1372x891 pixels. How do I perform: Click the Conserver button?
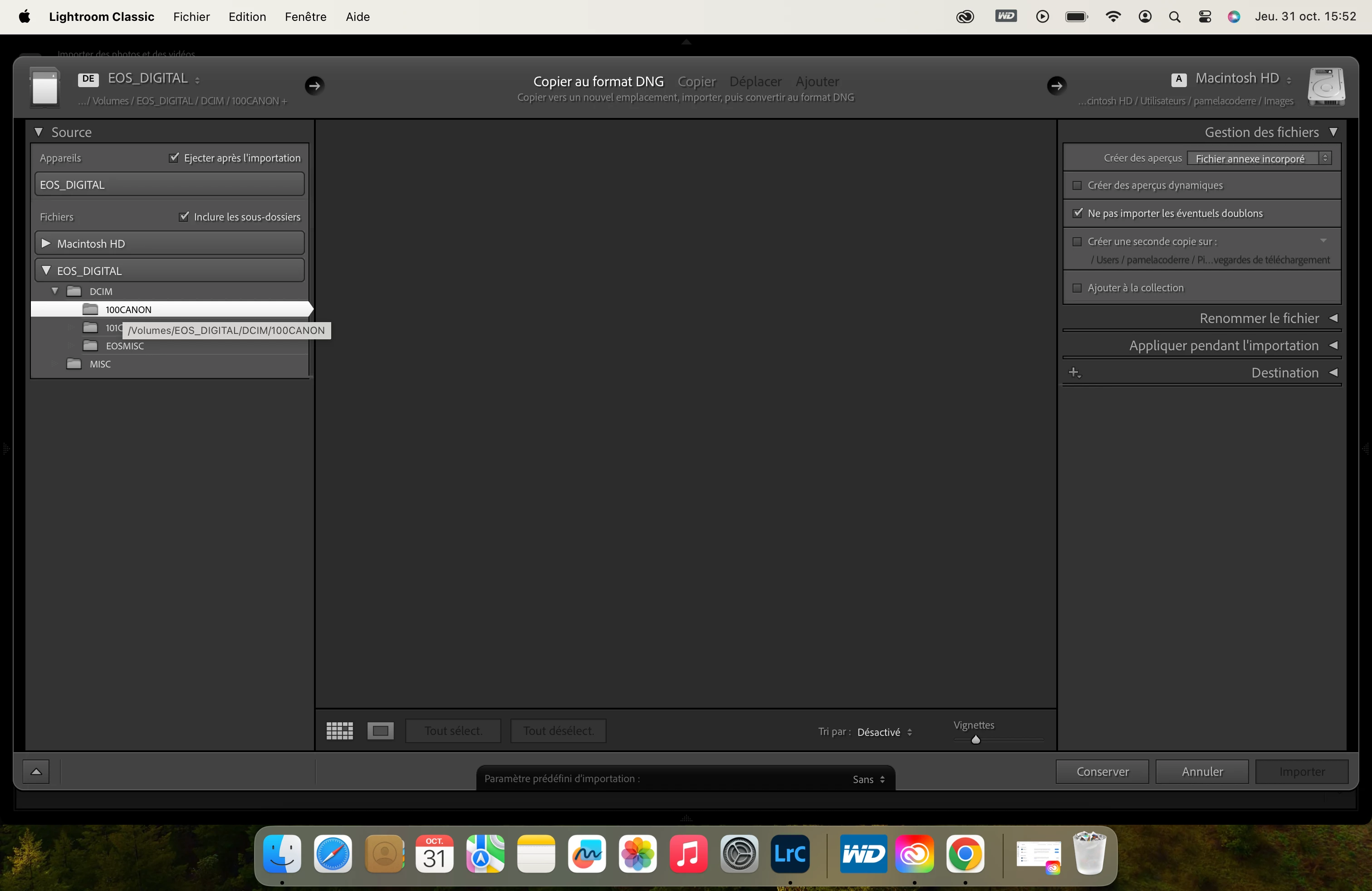(x=1102, y=771)
